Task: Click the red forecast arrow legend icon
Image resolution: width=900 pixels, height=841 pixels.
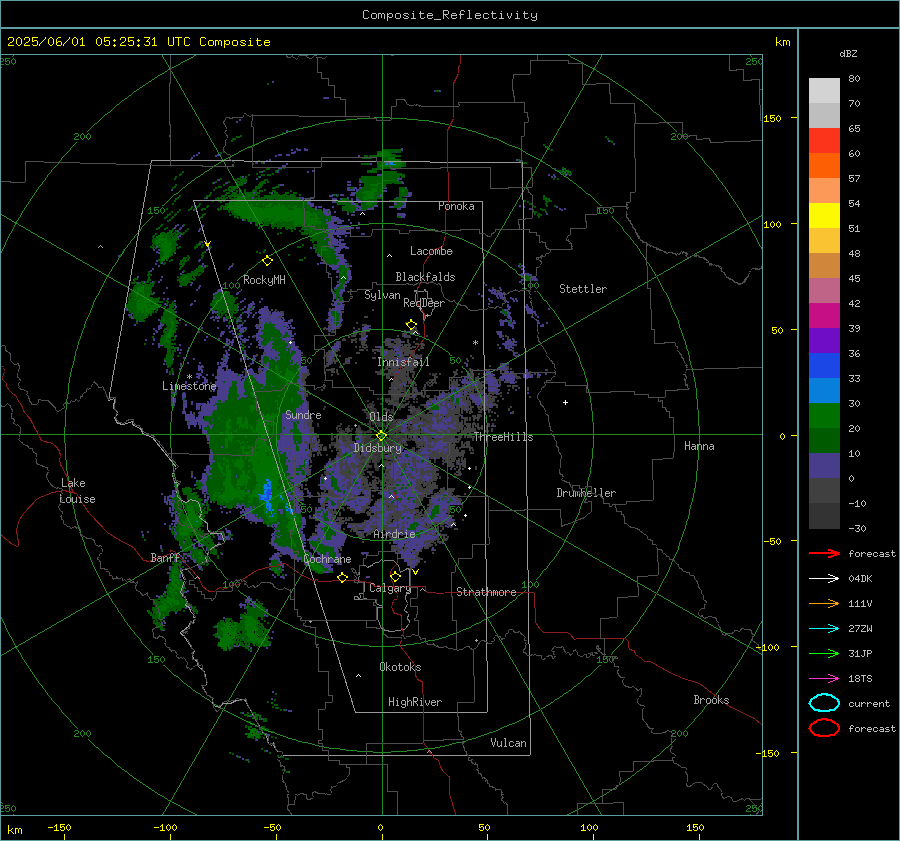Action: tap(824, 553)
